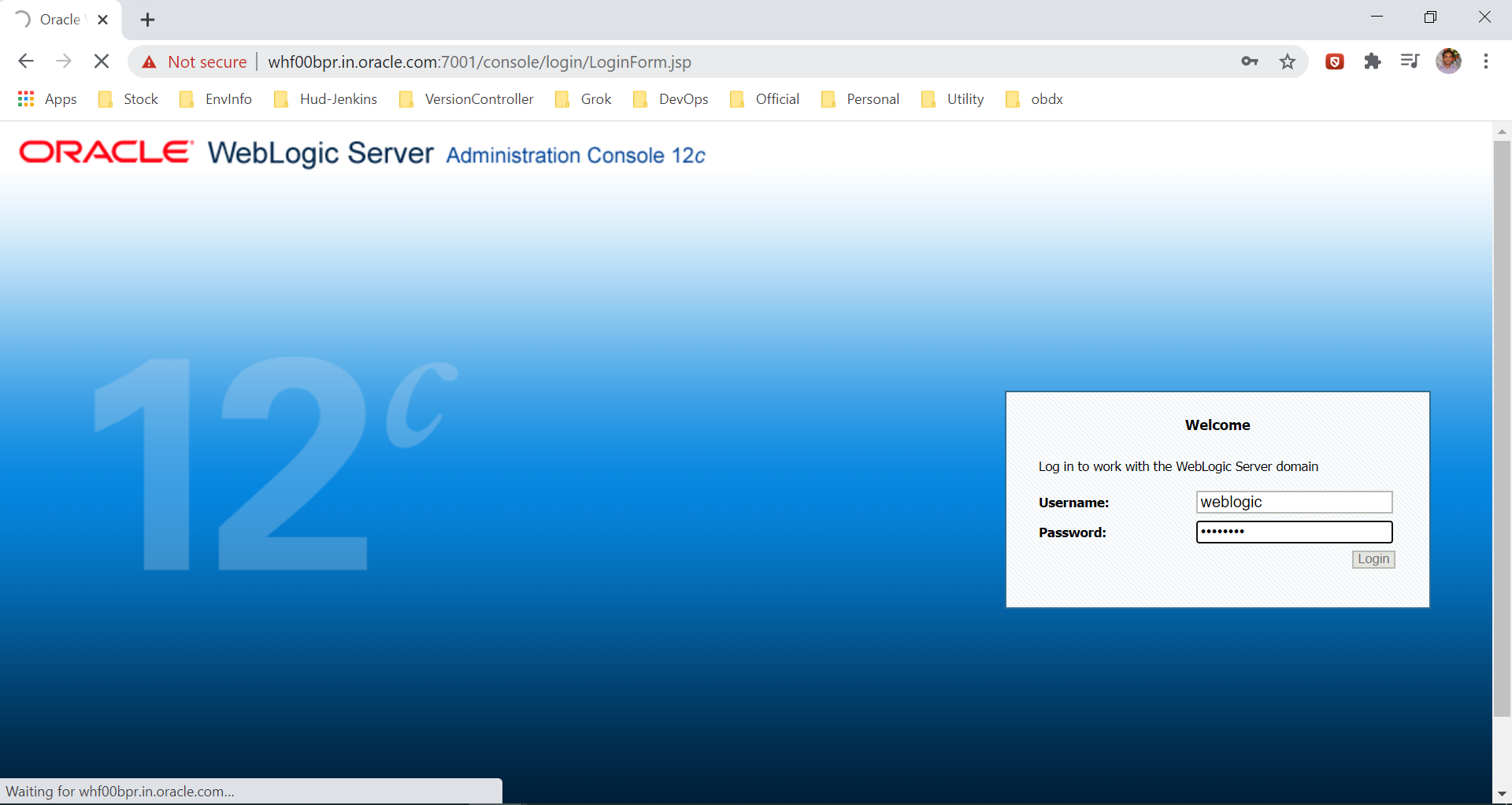Bookmark this page with the star
The image size is (1512, 805).
(x=1288, y=61)
